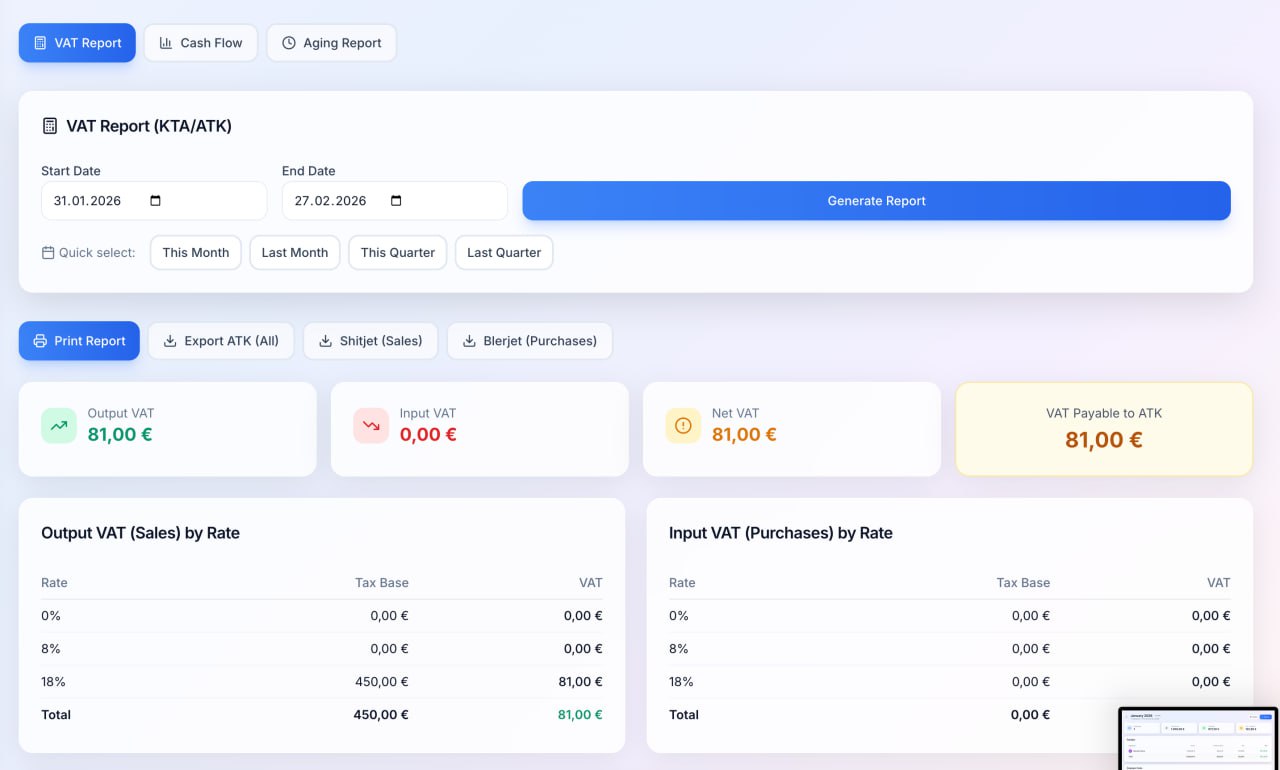
Task: Switch to the Aging Report tab
Action: click(x=331, y=43)
